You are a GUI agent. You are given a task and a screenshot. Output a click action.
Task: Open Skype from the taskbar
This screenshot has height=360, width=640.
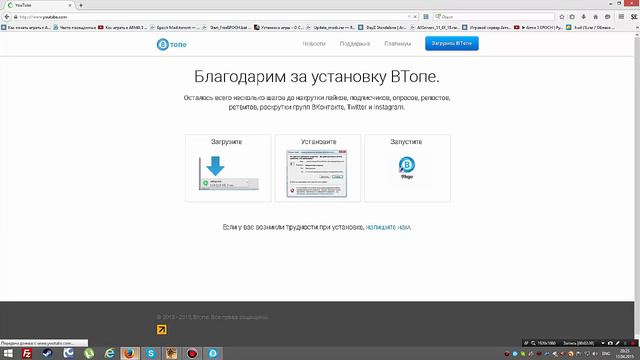point(151,353)
